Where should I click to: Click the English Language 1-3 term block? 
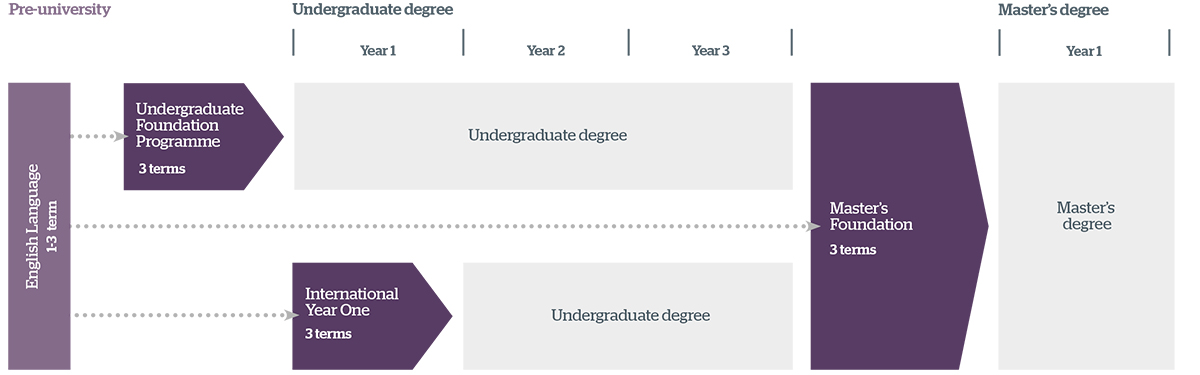[x=39, y=226]
